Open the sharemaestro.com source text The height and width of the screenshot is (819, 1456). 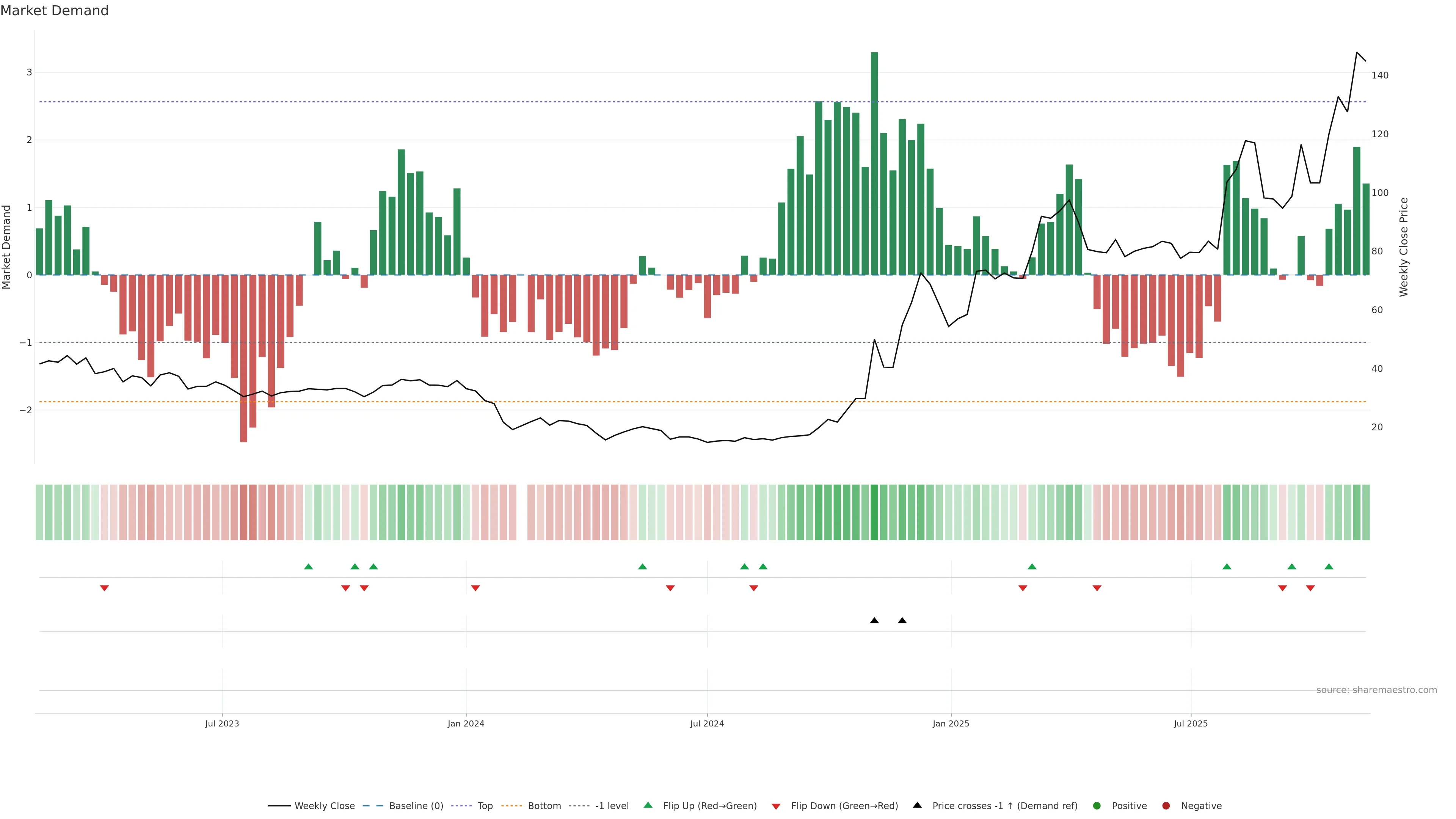[x=1376, y=690]
